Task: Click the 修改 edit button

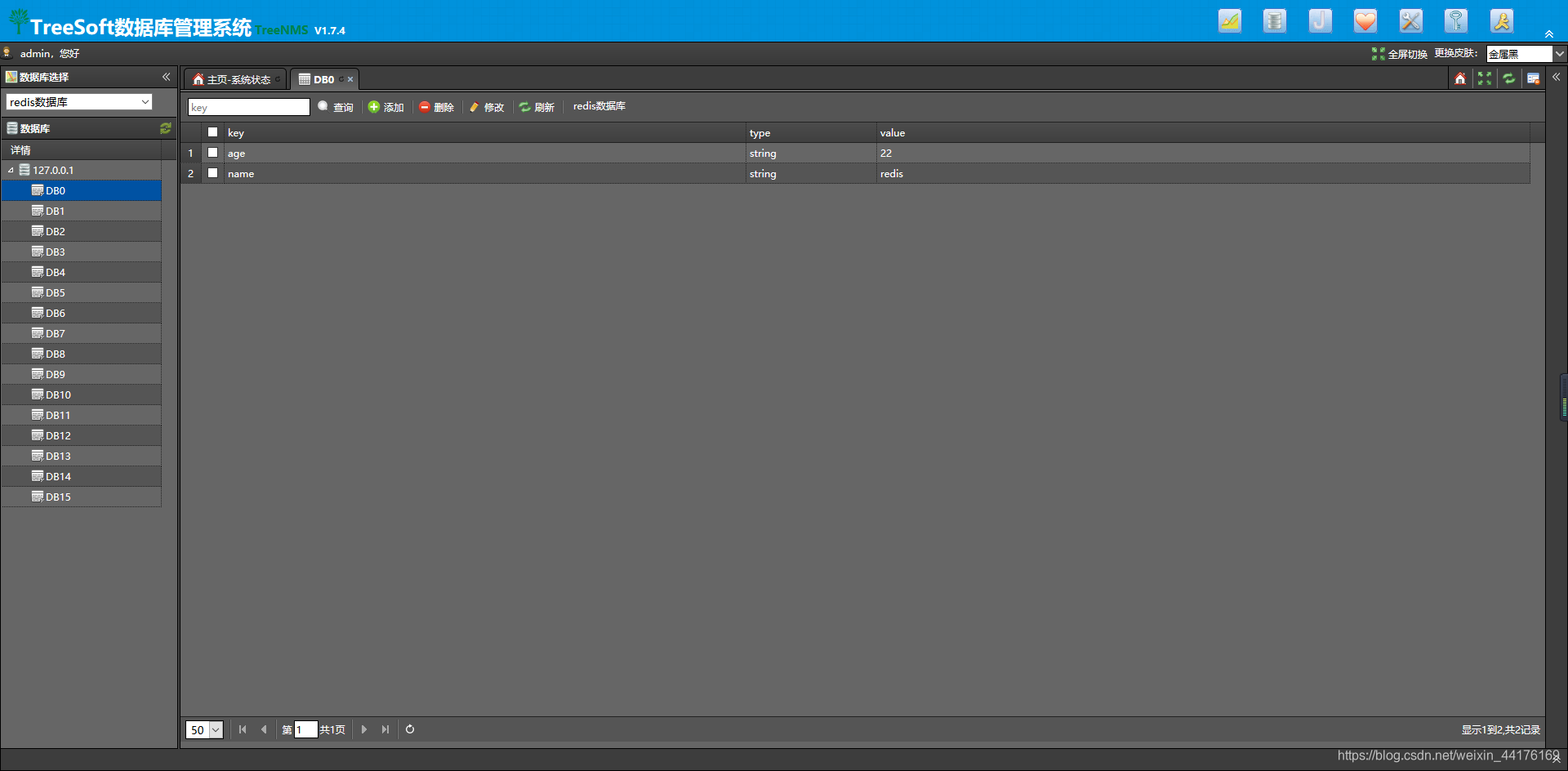Action: pos(487,107)
